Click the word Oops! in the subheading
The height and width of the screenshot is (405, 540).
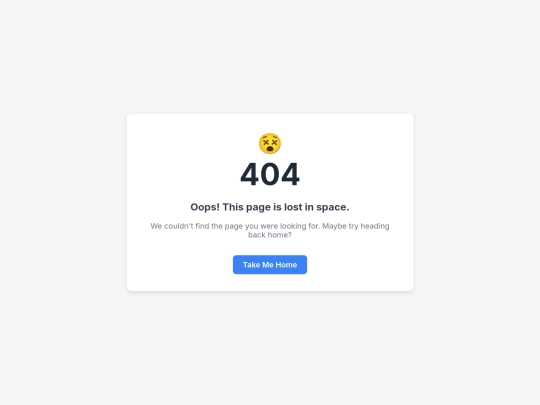point(205,207)
